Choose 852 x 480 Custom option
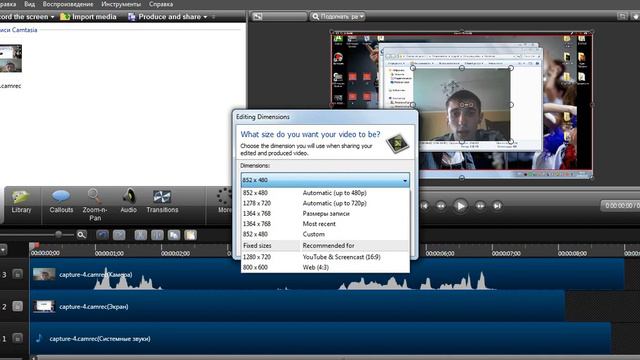Image resolution: width=640 pixels, height=360 pixels. point(325,234)
